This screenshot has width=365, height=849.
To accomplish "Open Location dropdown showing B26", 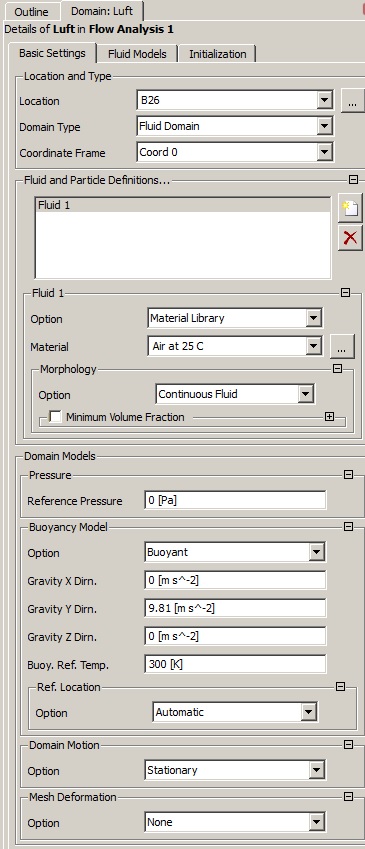I will pyautogui.click(x=234, y=100).
